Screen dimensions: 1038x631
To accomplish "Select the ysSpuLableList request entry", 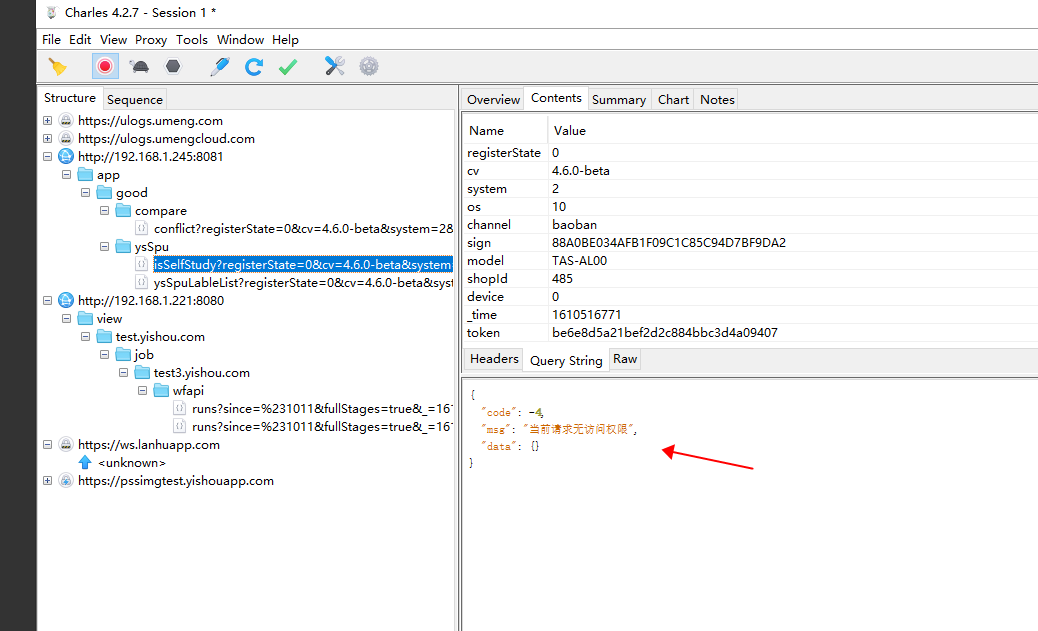I will pos(303,283).
